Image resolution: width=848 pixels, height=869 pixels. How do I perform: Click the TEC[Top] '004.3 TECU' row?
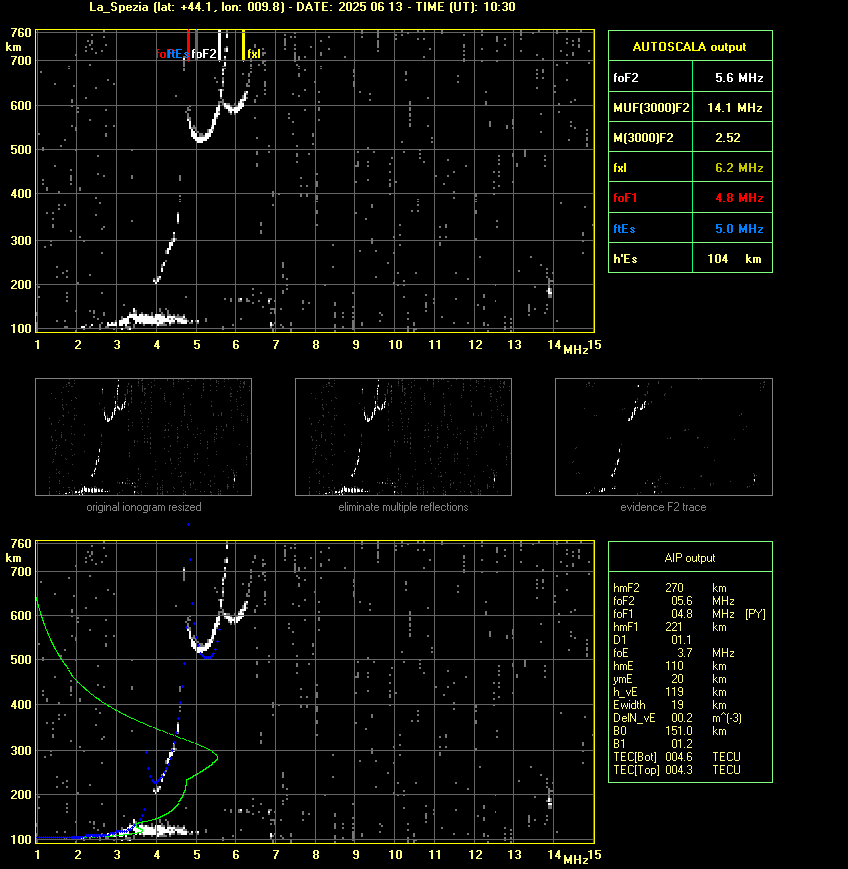[677, 770]
